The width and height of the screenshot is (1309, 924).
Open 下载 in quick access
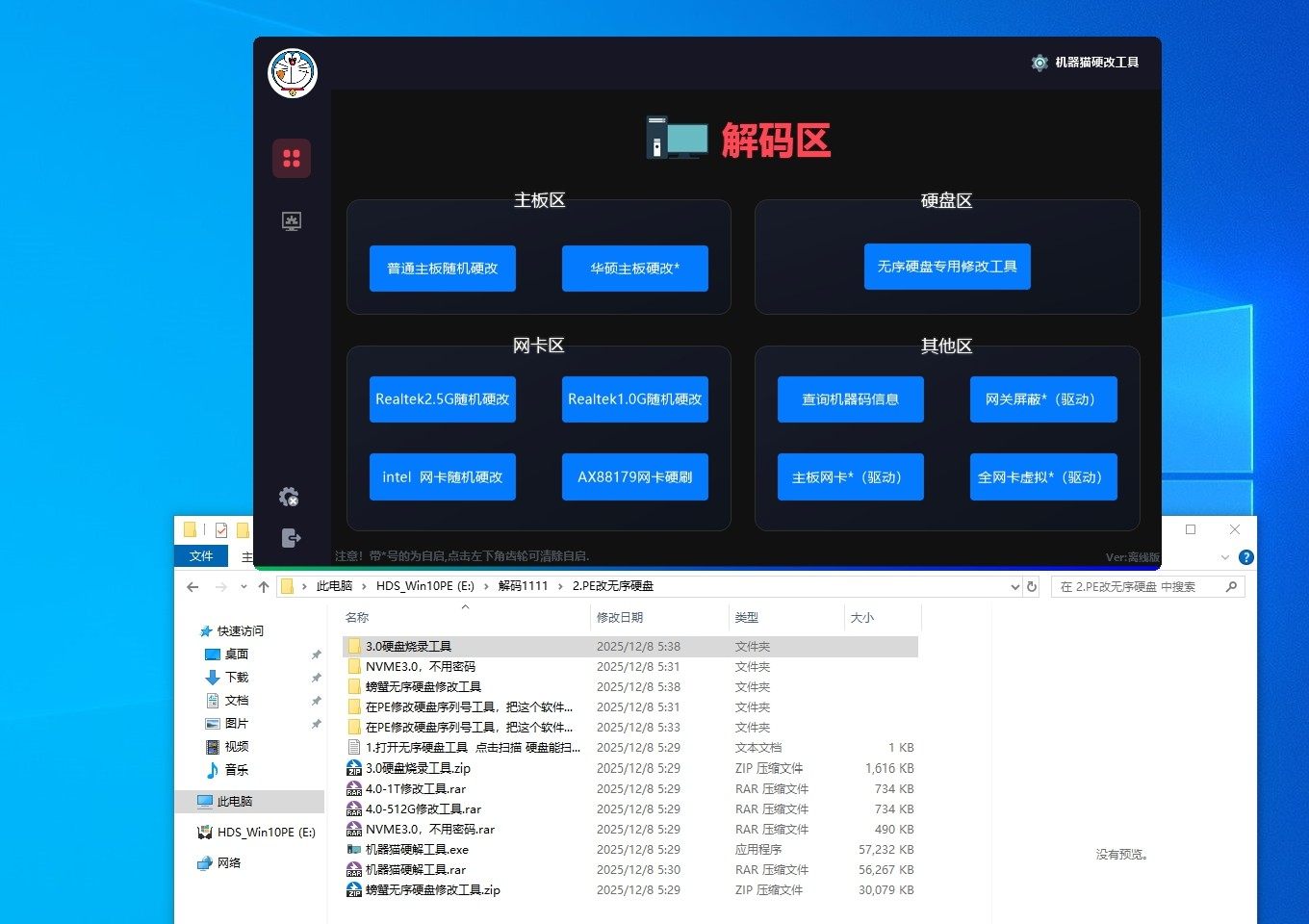coord(237,678)
